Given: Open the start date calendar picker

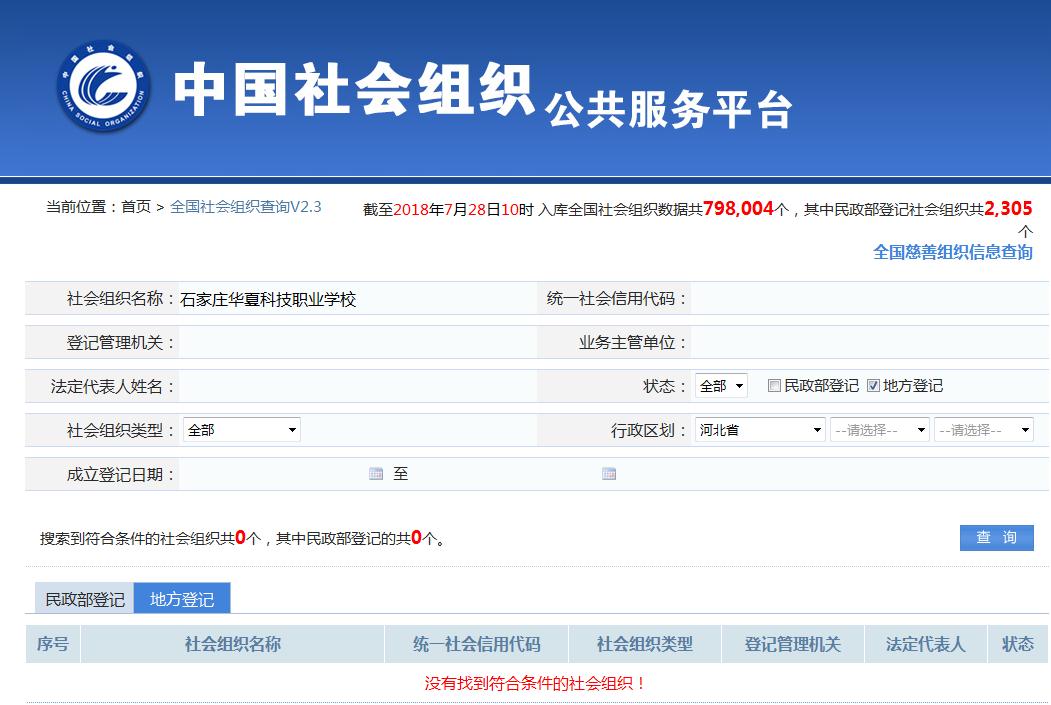Looking at the screenshot, I should pyautogui.click(x=376, y=474).
